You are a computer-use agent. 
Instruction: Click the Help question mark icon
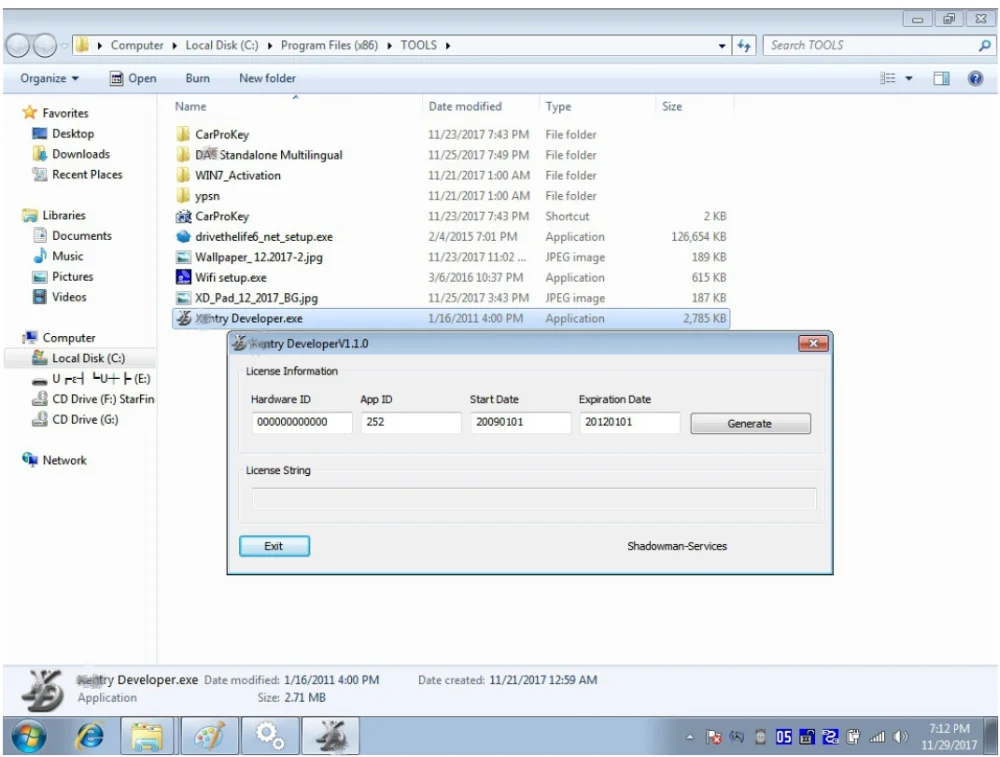coord(975,78)
